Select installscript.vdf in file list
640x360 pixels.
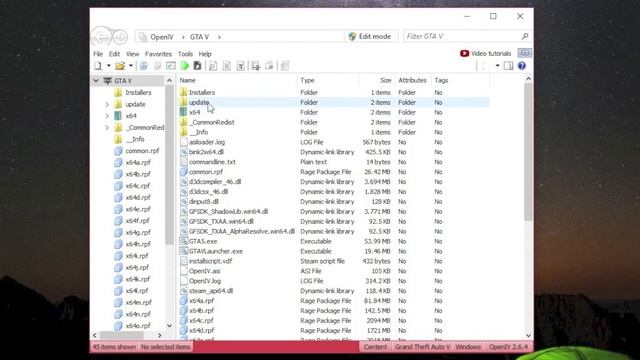click(x=334, y=261)
